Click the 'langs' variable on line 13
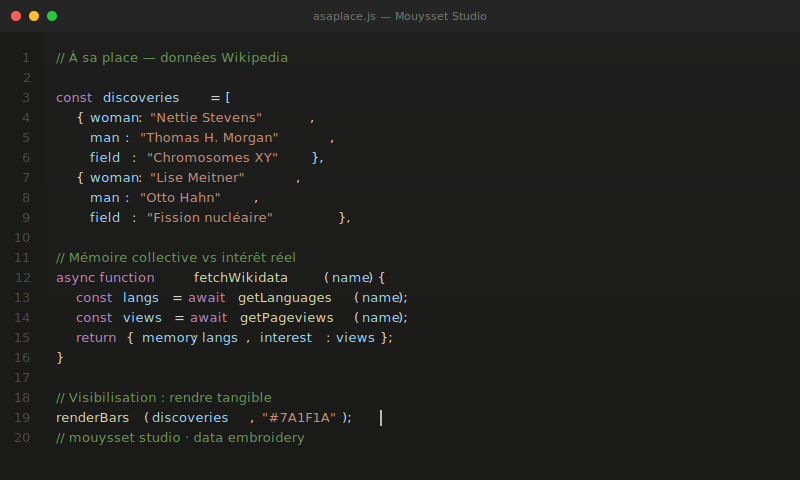 (x=141, y=298)
